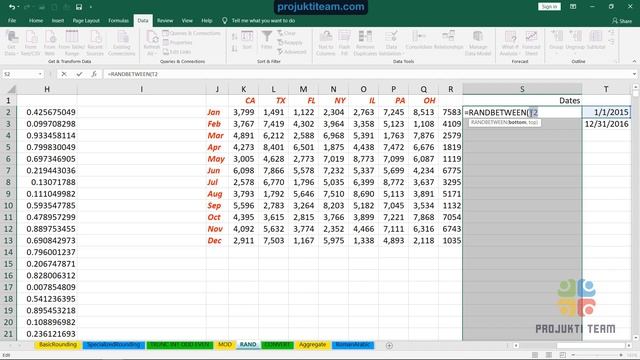Switch to the Review tab
640x360 pixels.
click(x=165, y=20)
